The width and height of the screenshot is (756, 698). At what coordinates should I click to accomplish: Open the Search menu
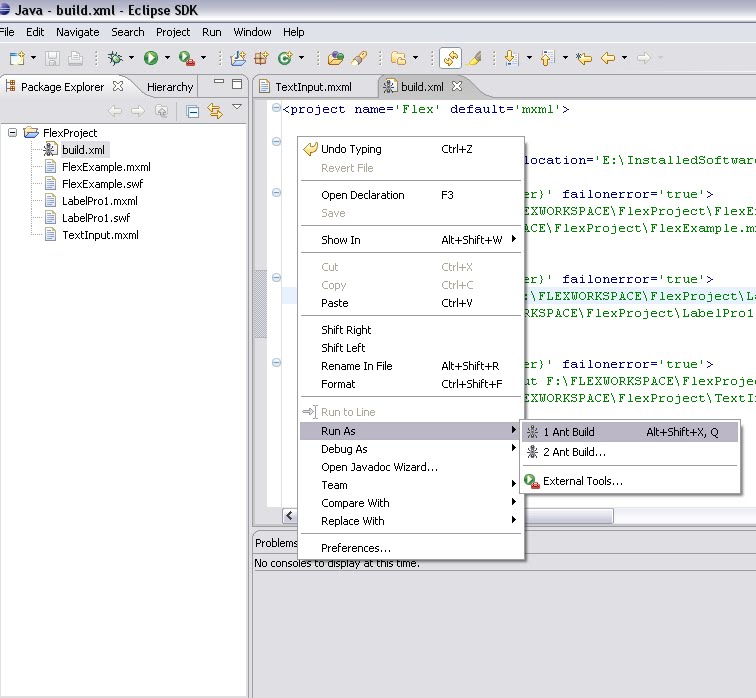128,32
